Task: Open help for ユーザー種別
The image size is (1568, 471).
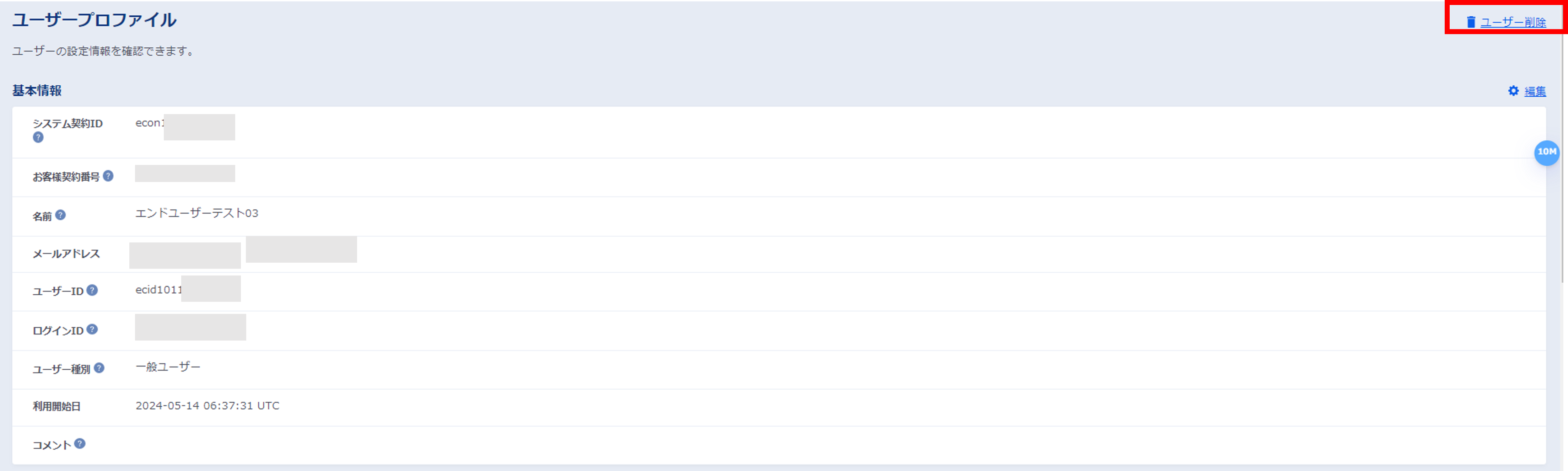Action: click(99, 368)
